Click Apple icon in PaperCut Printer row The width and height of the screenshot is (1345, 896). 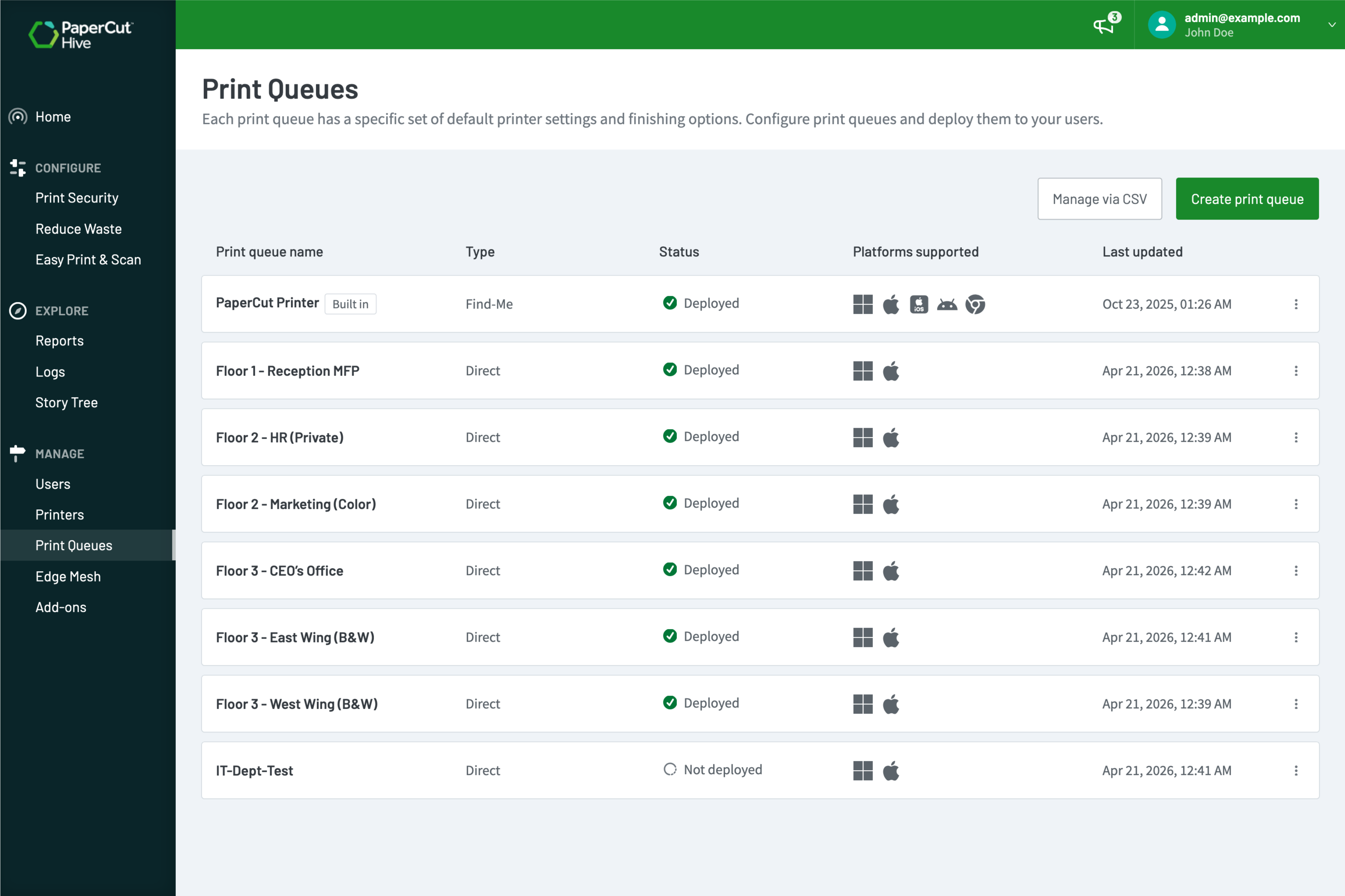pos(891,304)
